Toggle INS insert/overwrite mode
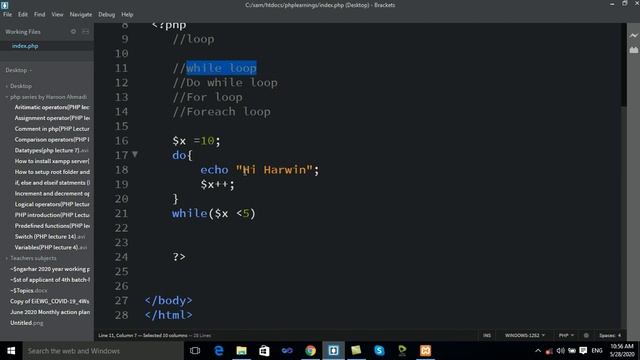640x360 pixels. [x=487, y=336]
